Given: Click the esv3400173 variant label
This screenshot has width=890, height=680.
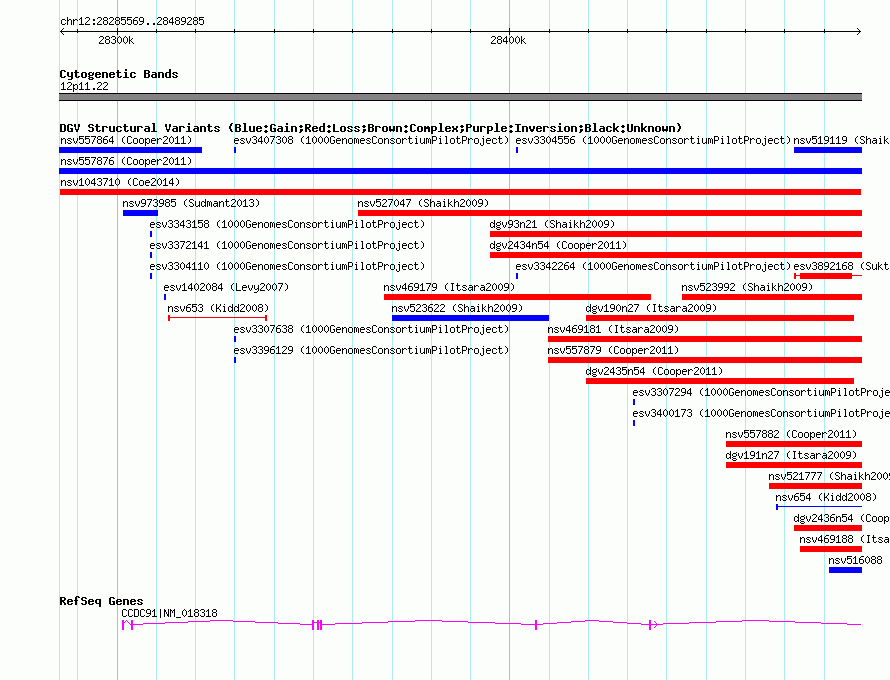Looking at the screenshot, I should point(761,413).
